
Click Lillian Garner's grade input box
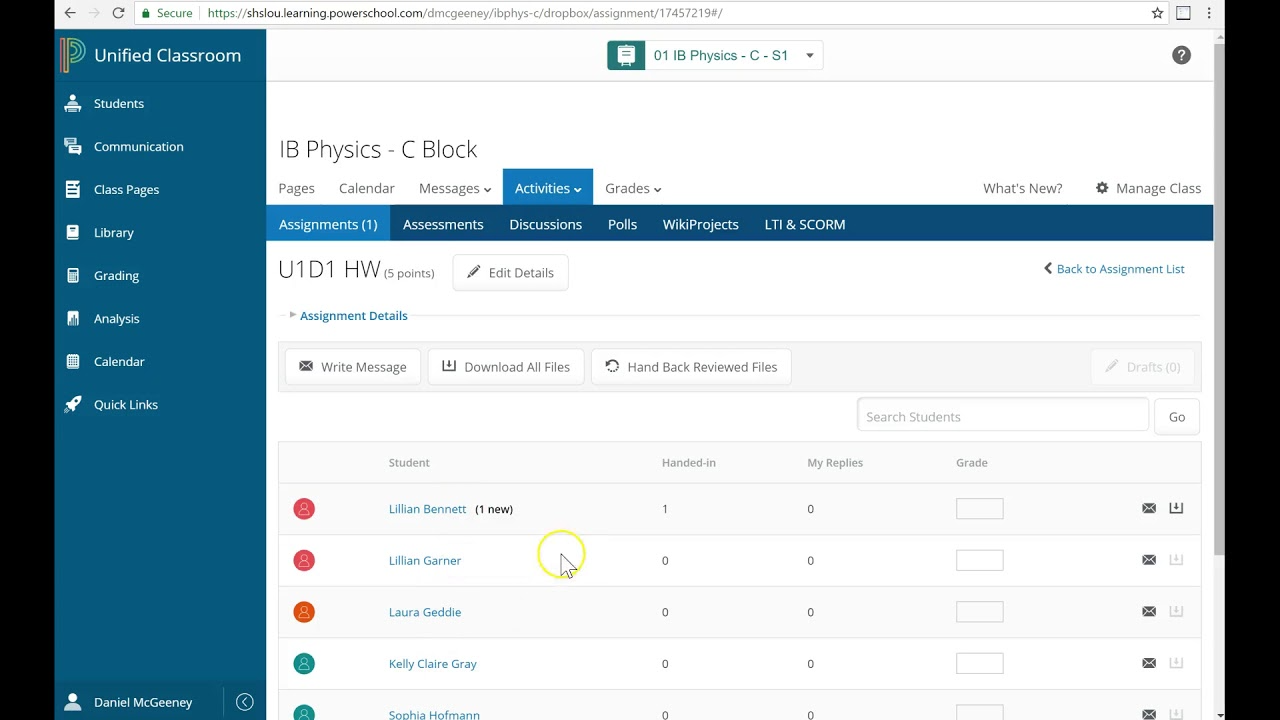coord(979,559)
